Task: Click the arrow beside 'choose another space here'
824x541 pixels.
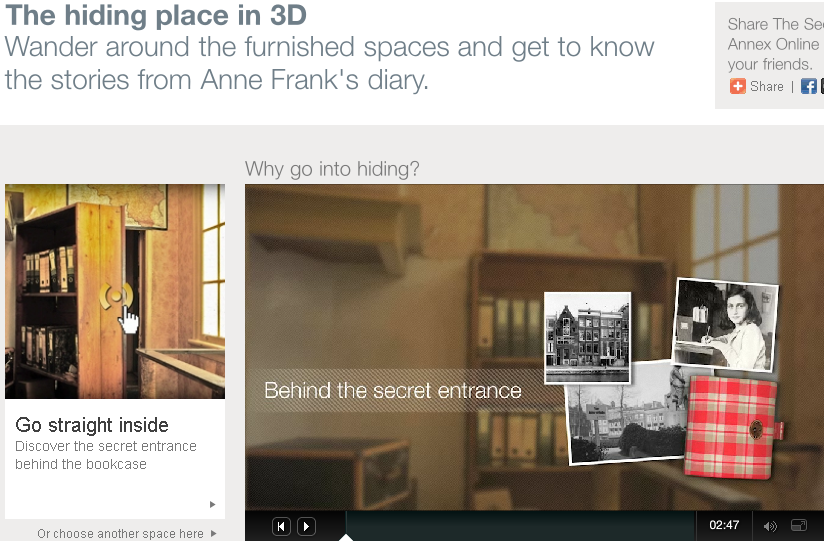Action: [x=213, y=533]
